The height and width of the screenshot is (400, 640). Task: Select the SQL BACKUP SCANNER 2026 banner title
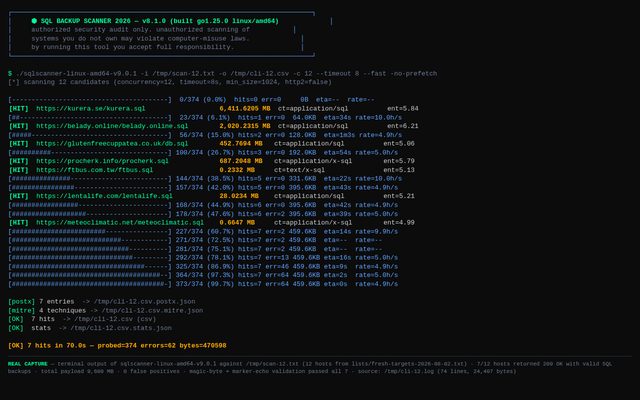160,21
